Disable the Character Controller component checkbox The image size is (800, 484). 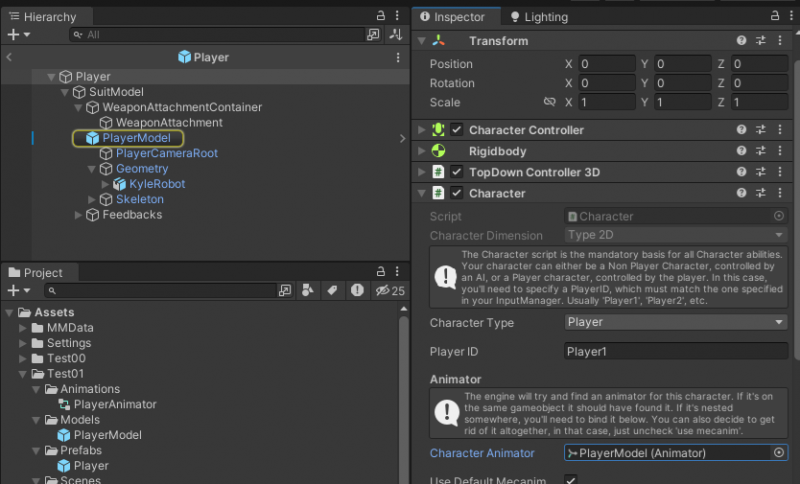[457, 130]
